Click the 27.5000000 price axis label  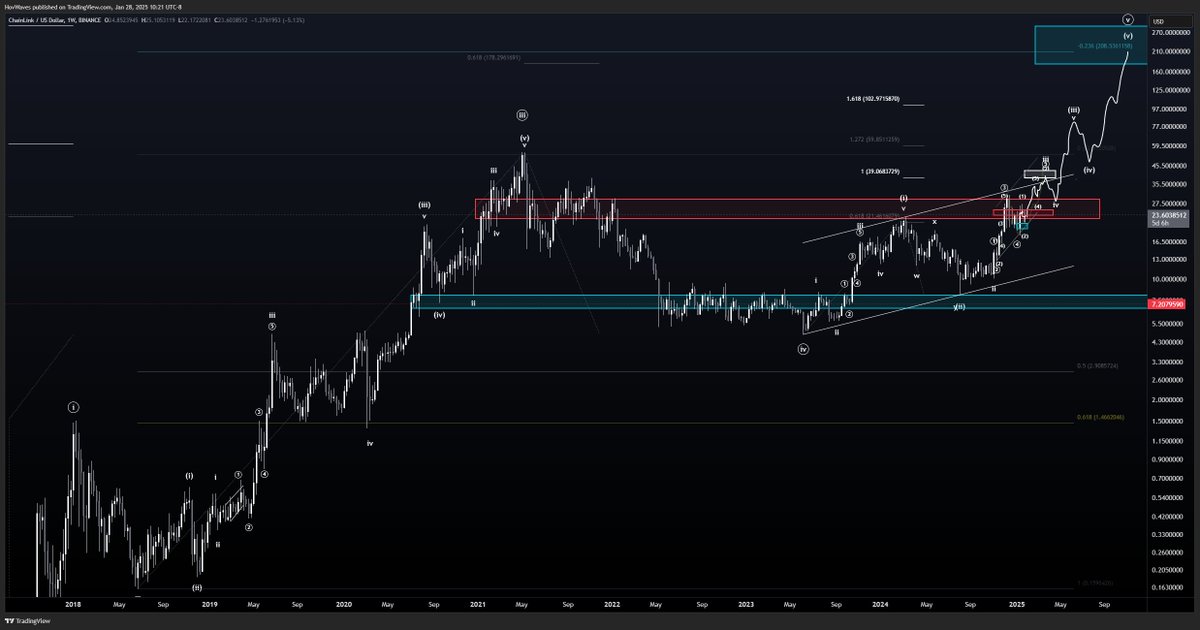click(x=1170, y=203)
